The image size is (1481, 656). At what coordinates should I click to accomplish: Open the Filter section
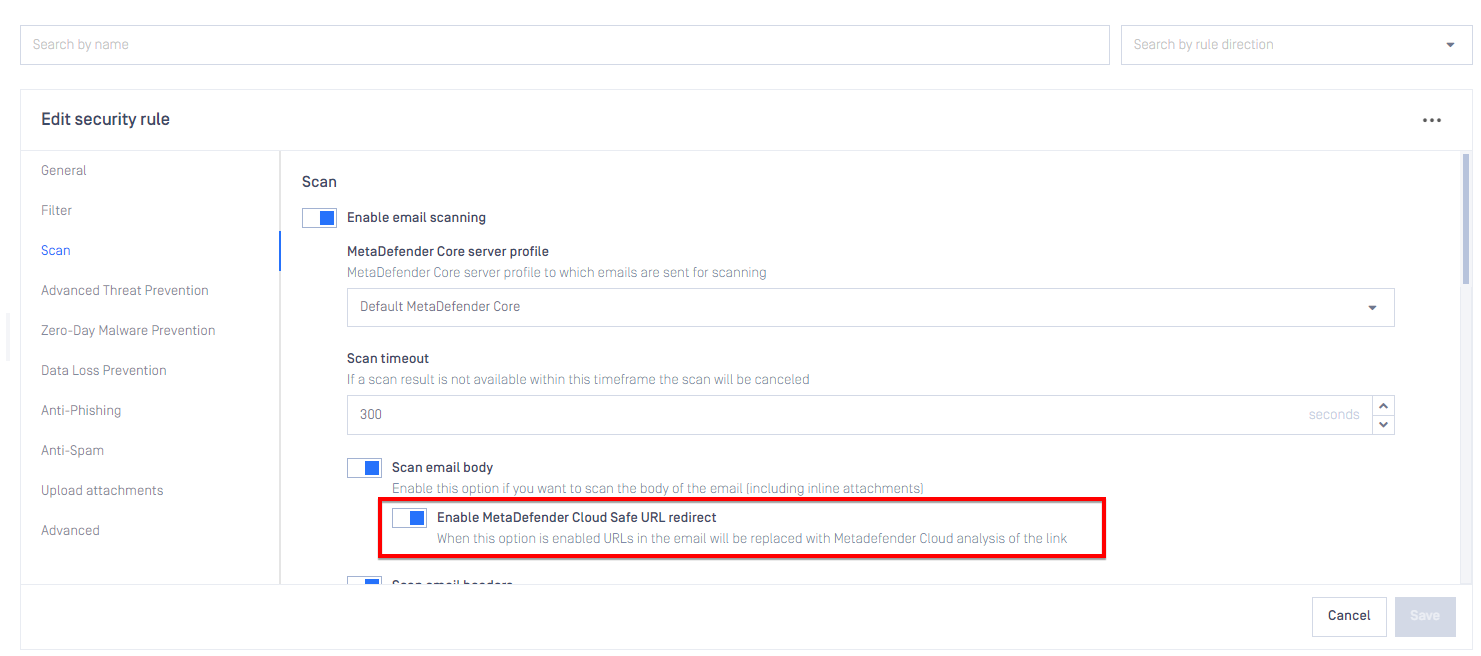point(57,210)
